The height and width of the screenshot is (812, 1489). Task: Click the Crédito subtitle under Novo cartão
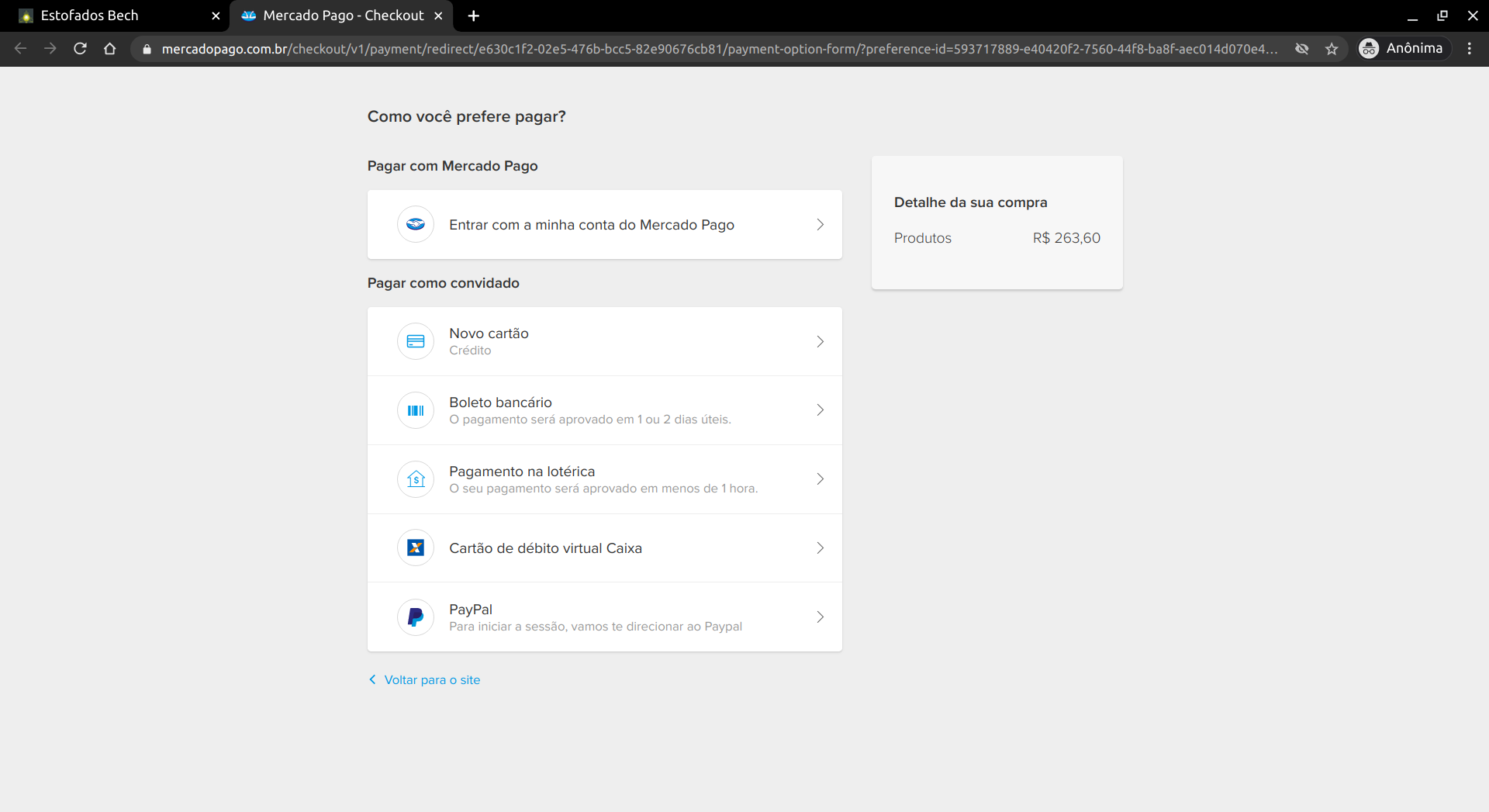[470, 351]
